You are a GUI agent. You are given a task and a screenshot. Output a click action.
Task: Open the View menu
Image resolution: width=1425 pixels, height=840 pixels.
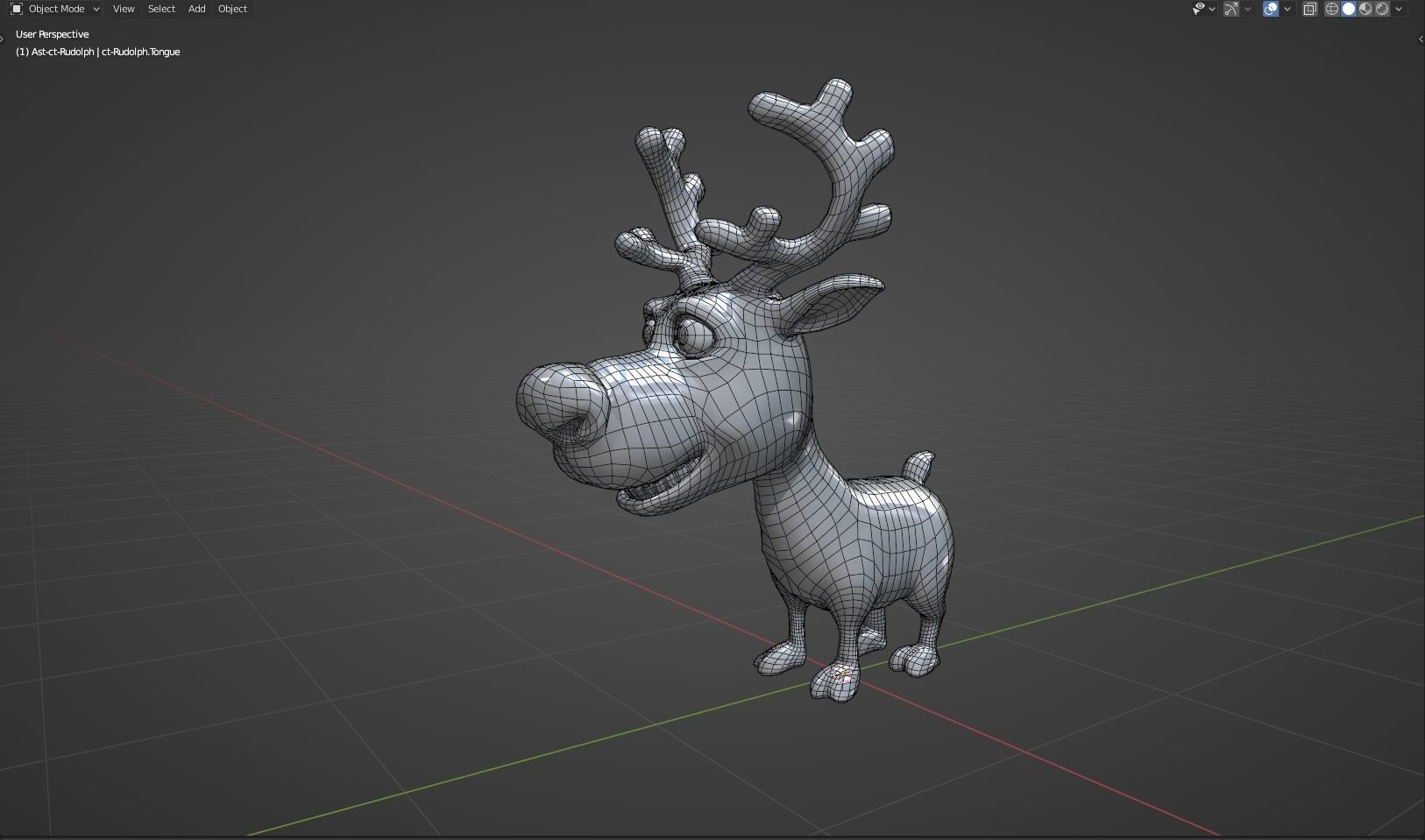click(x=124, y=9)
